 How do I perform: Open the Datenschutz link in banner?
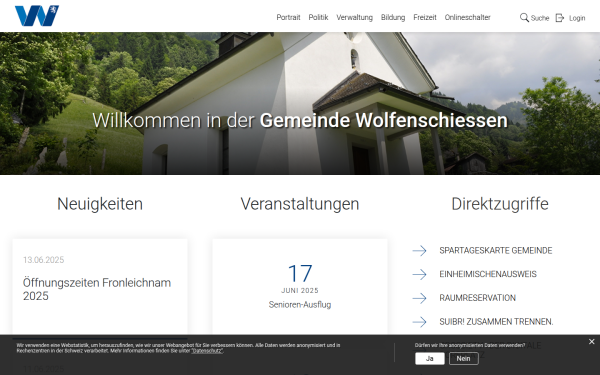point(207,351)
